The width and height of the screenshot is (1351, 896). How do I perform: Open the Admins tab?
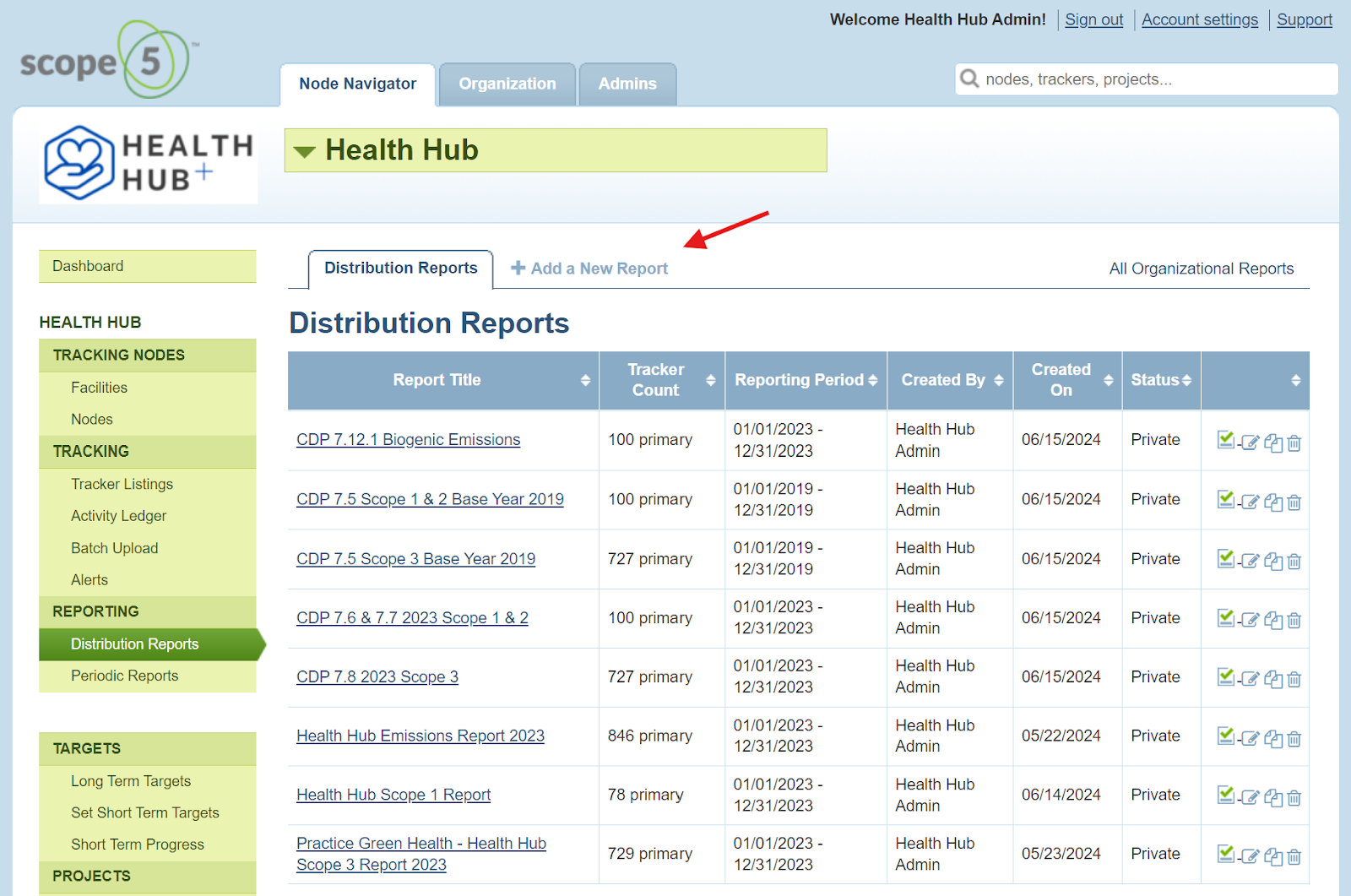click(x=627, y=84)
